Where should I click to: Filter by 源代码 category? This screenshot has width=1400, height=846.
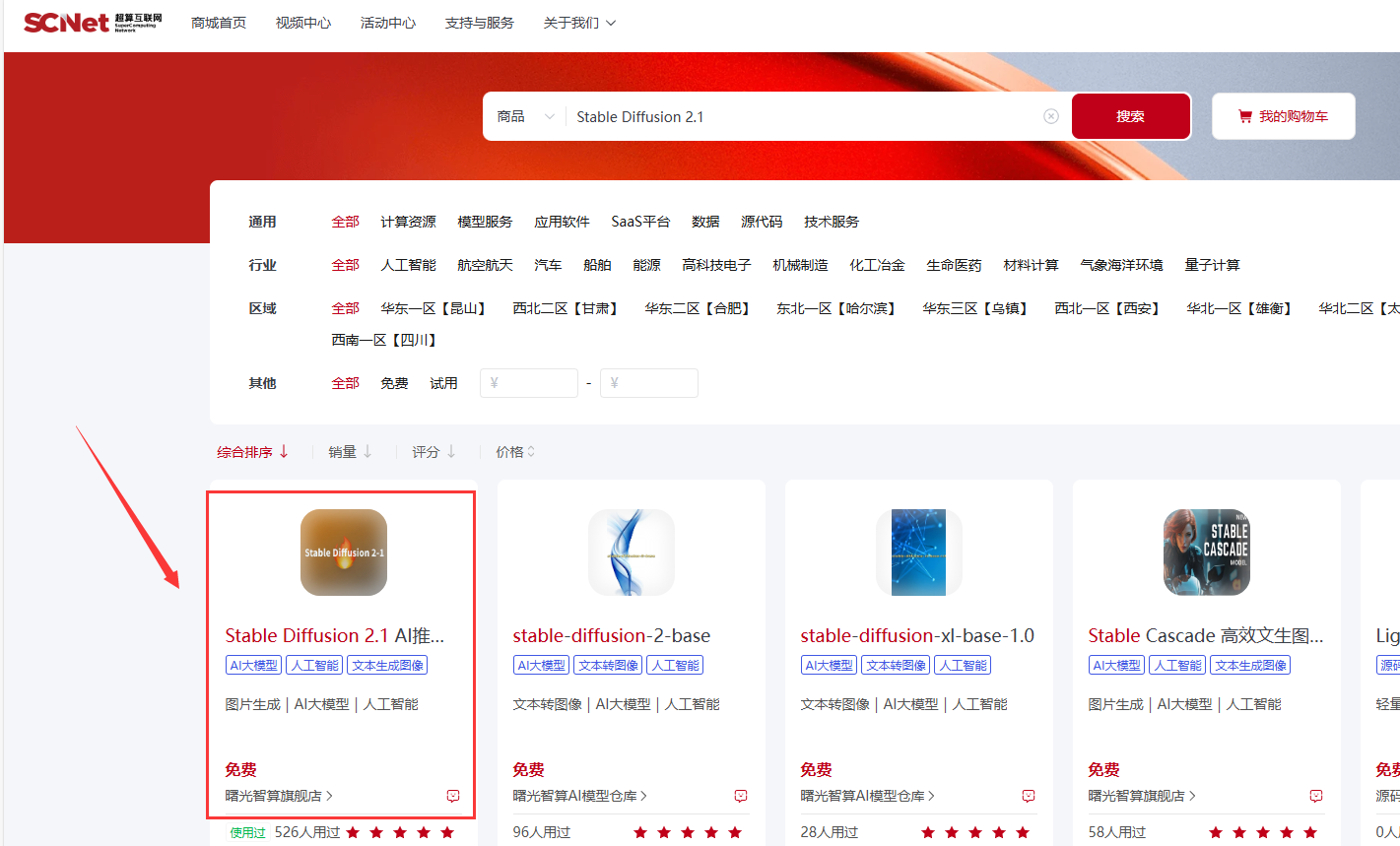click(762, 222)
